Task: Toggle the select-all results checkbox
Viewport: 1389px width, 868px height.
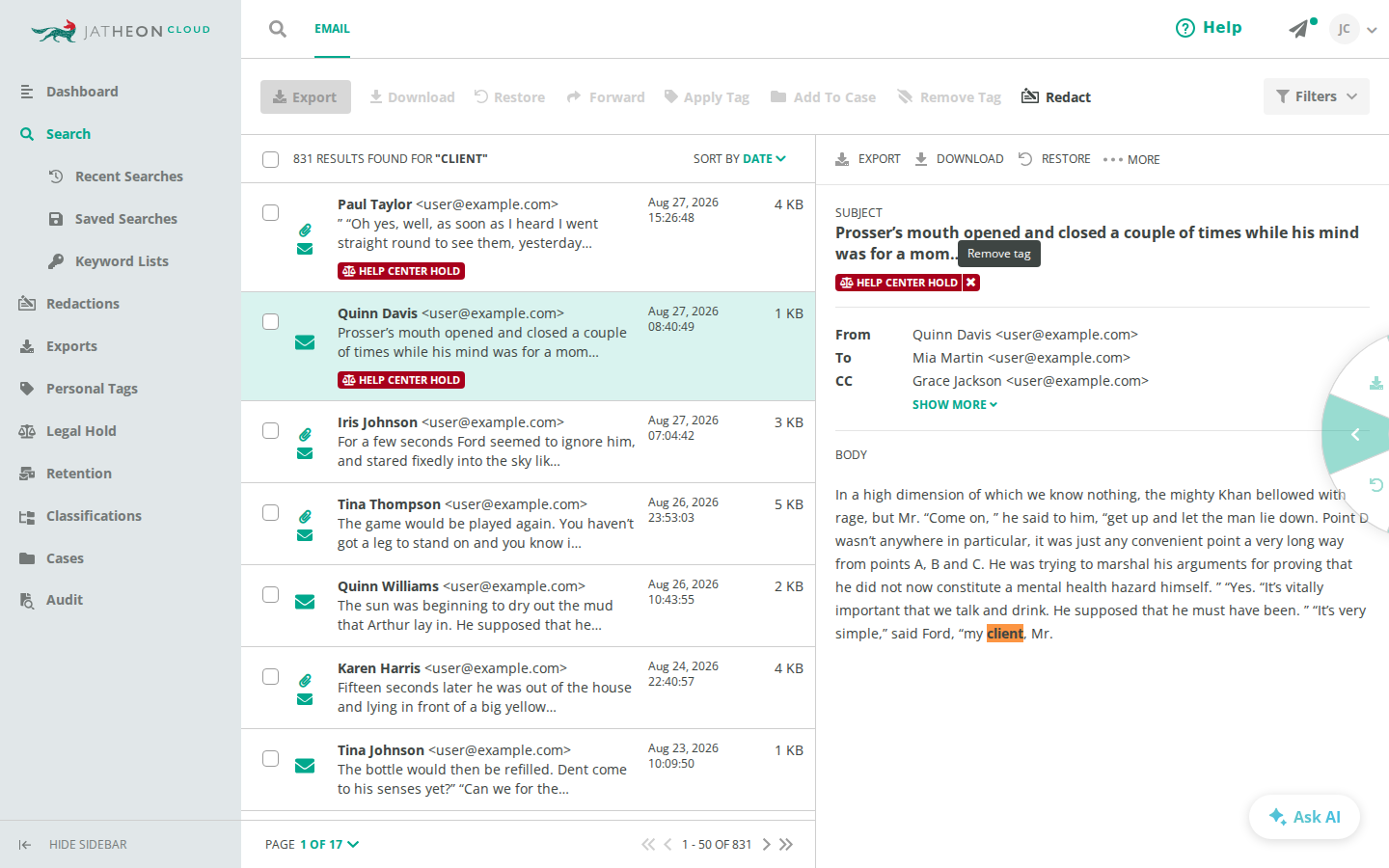Action: [x=271, y=159]
